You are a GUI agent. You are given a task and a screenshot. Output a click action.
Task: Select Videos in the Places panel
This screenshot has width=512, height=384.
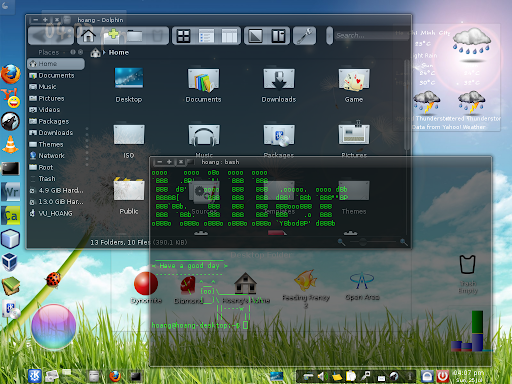56,110
